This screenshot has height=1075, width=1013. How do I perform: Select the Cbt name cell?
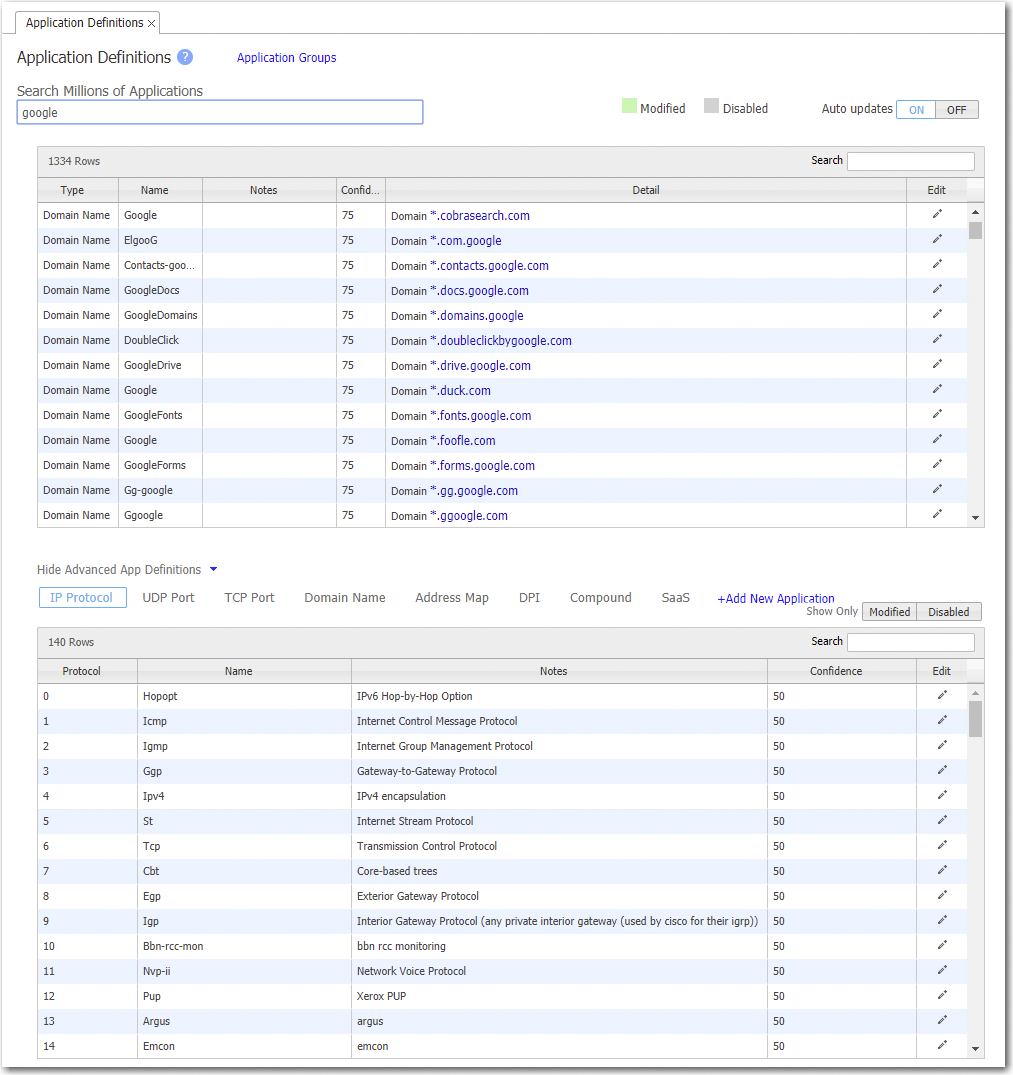tap(244, 871)
